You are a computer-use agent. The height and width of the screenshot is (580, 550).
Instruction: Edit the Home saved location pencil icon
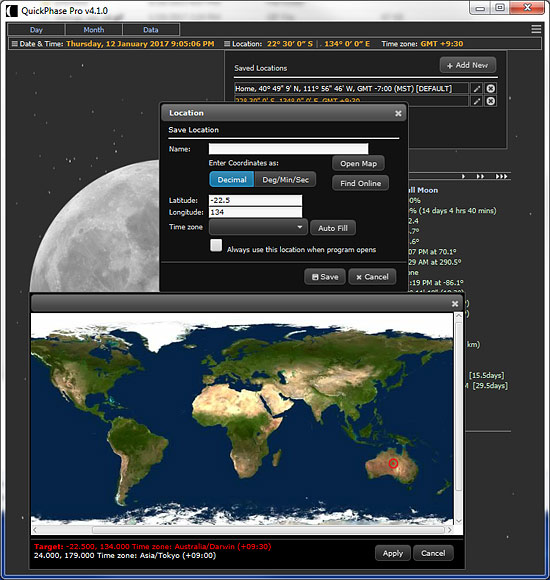pos(477,89)
